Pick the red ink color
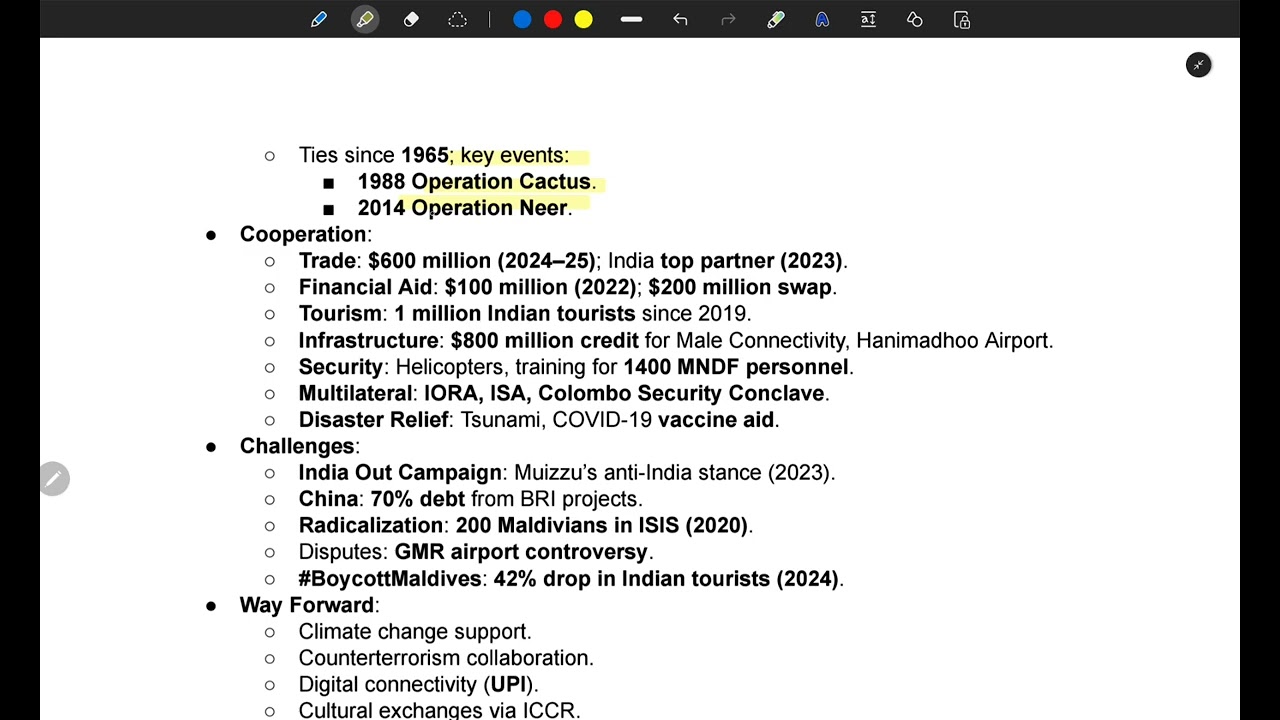The image size is (1280, 720). point(553,20)
